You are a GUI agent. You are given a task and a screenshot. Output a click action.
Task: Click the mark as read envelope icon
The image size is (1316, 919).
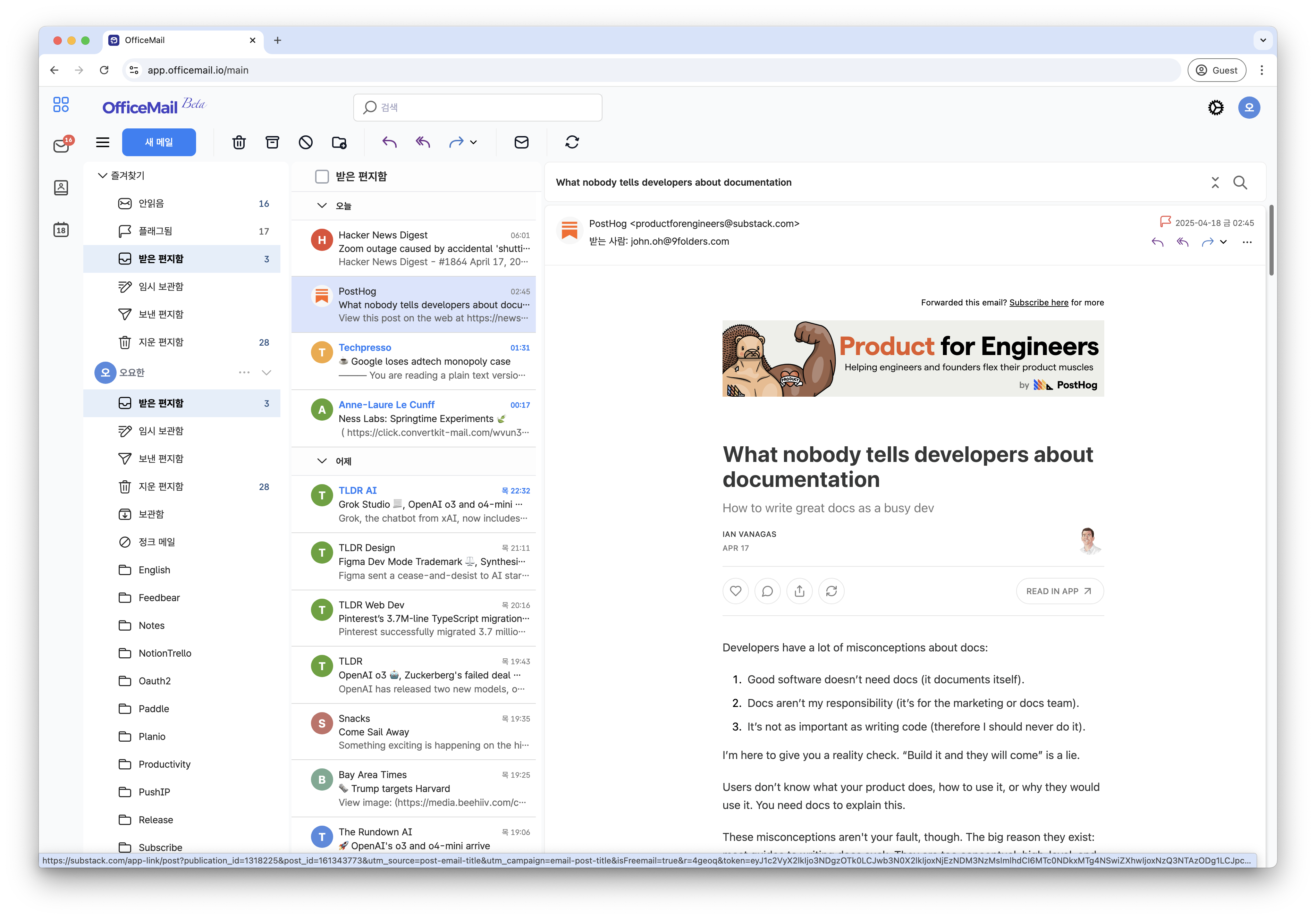[522, 142]
